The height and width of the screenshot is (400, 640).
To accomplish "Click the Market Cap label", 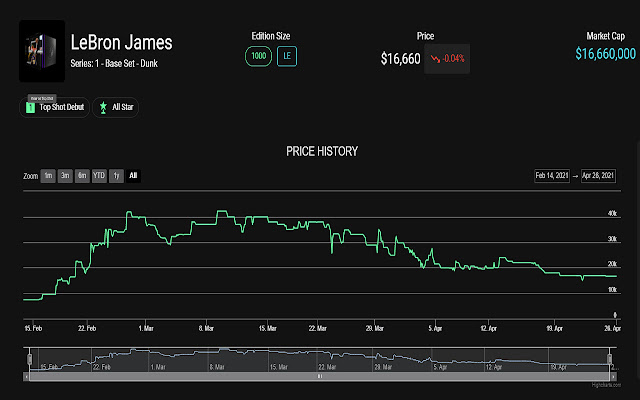I will coord(605,36).
